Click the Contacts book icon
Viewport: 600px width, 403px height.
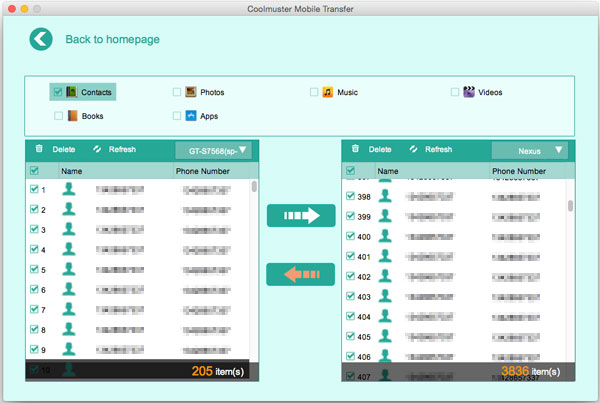(72, 92)
